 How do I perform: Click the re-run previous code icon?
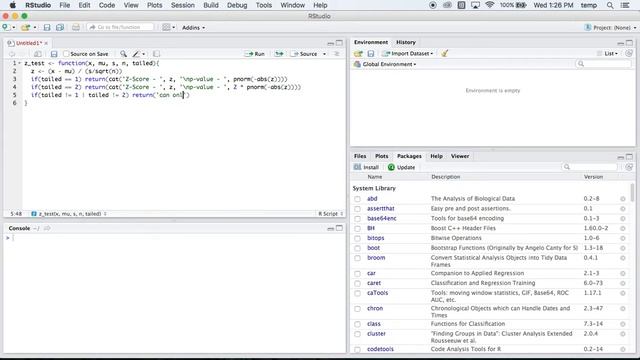pos(279,54)
